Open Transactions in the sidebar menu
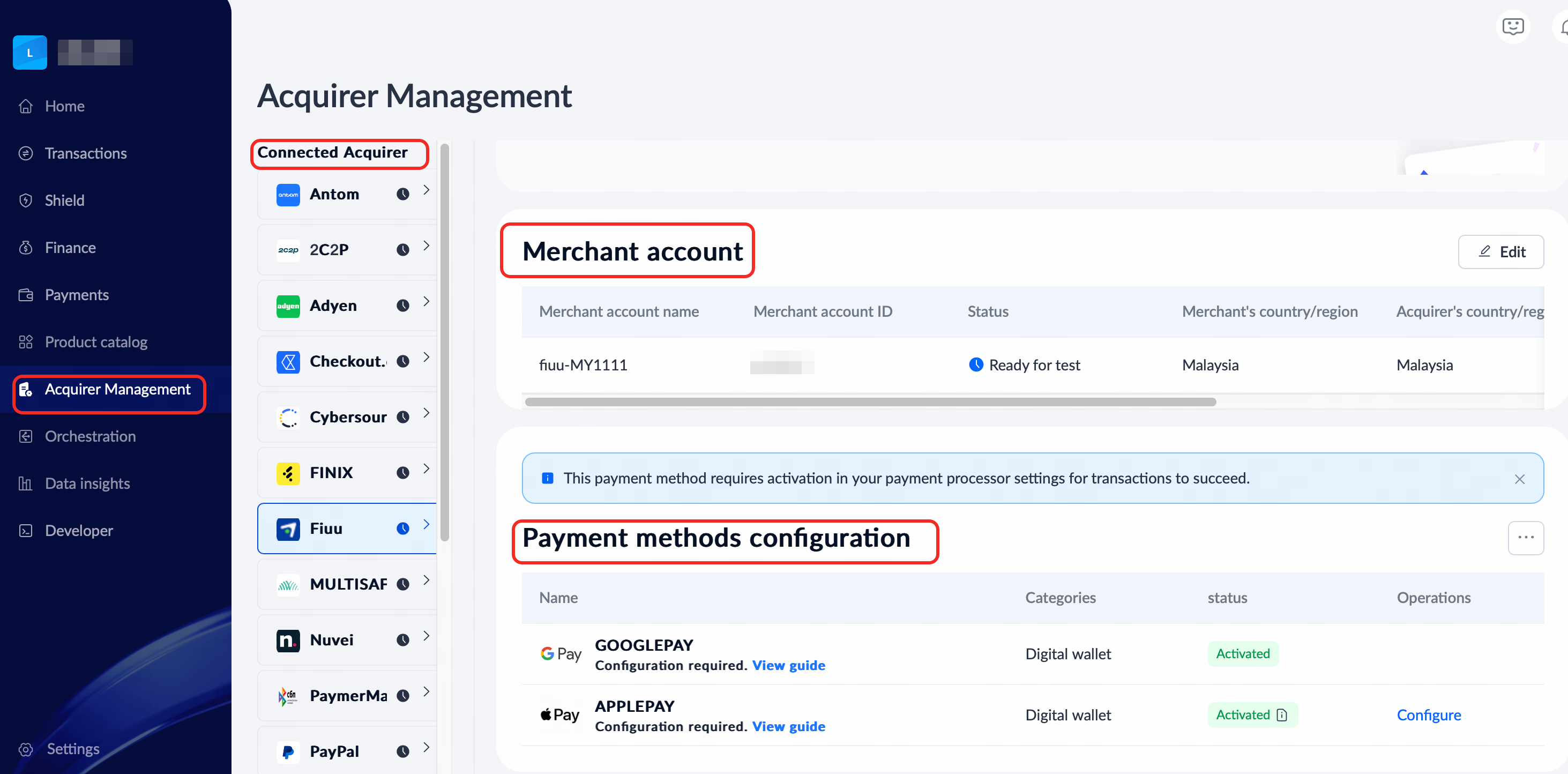The height and width of the screenshot is (774, 1568). pos(86,153)
